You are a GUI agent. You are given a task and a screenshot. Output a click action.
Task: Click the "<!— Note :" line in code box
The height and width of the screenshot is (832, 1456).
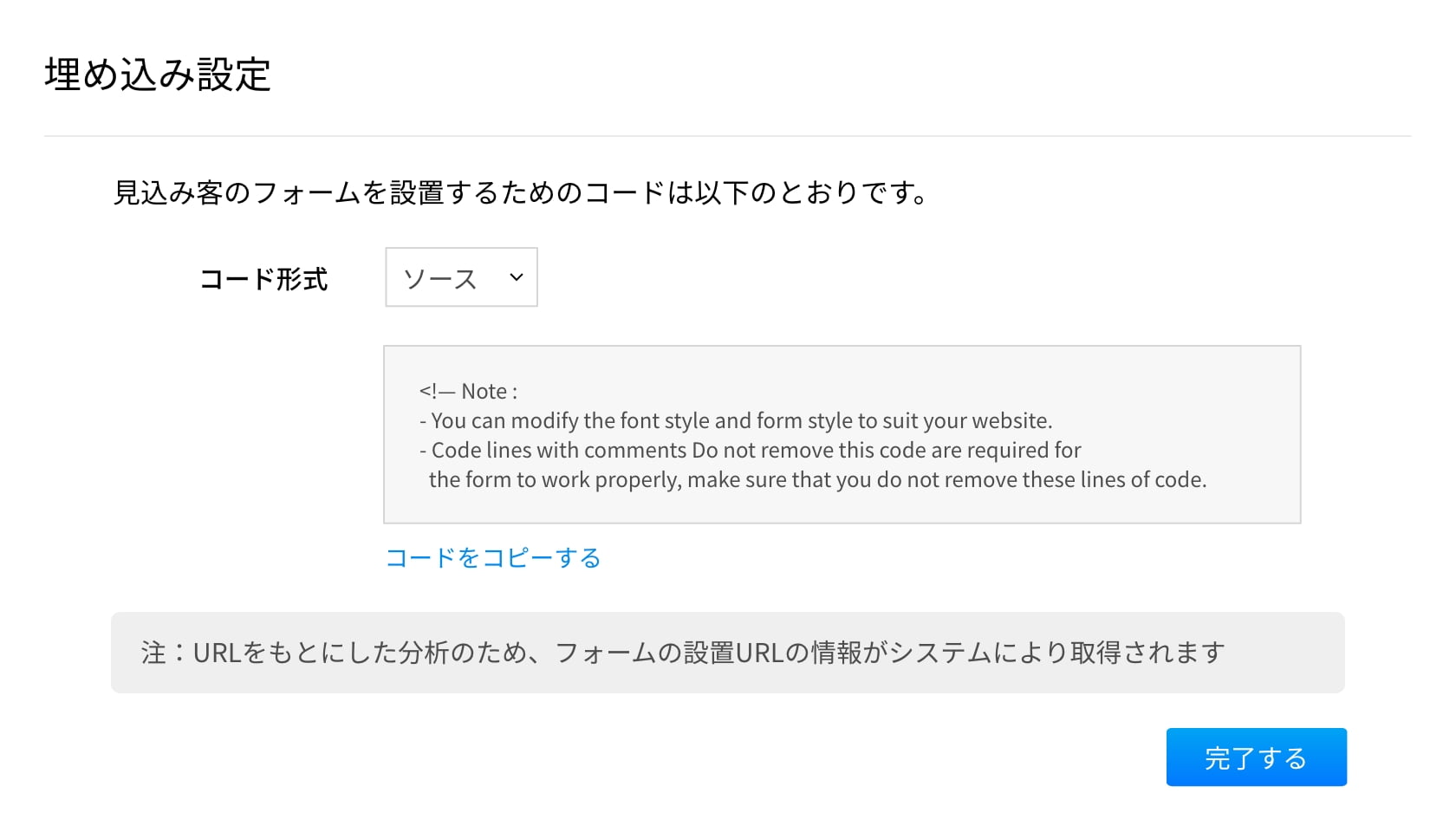click(468, 392)
